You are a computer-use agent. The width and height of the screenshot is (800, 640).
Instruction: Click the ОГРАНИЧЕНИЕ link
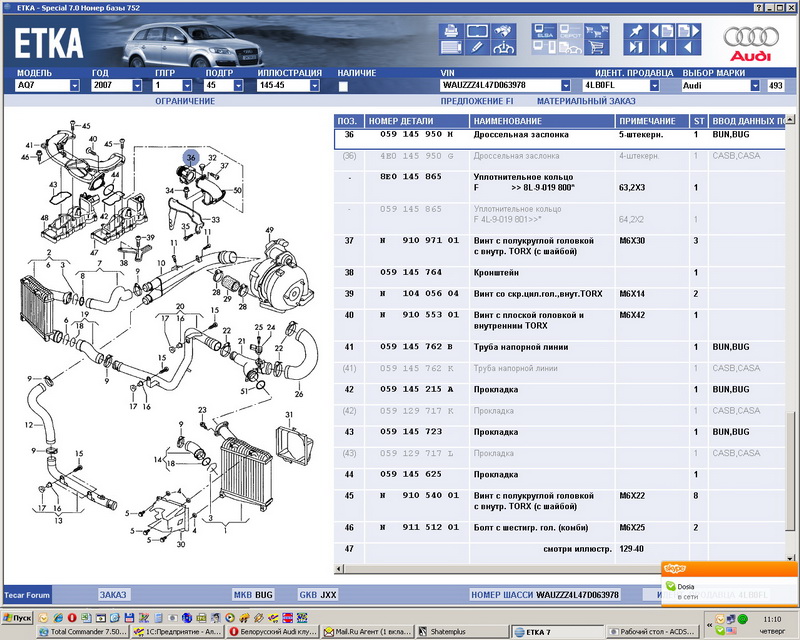(185, 101)
